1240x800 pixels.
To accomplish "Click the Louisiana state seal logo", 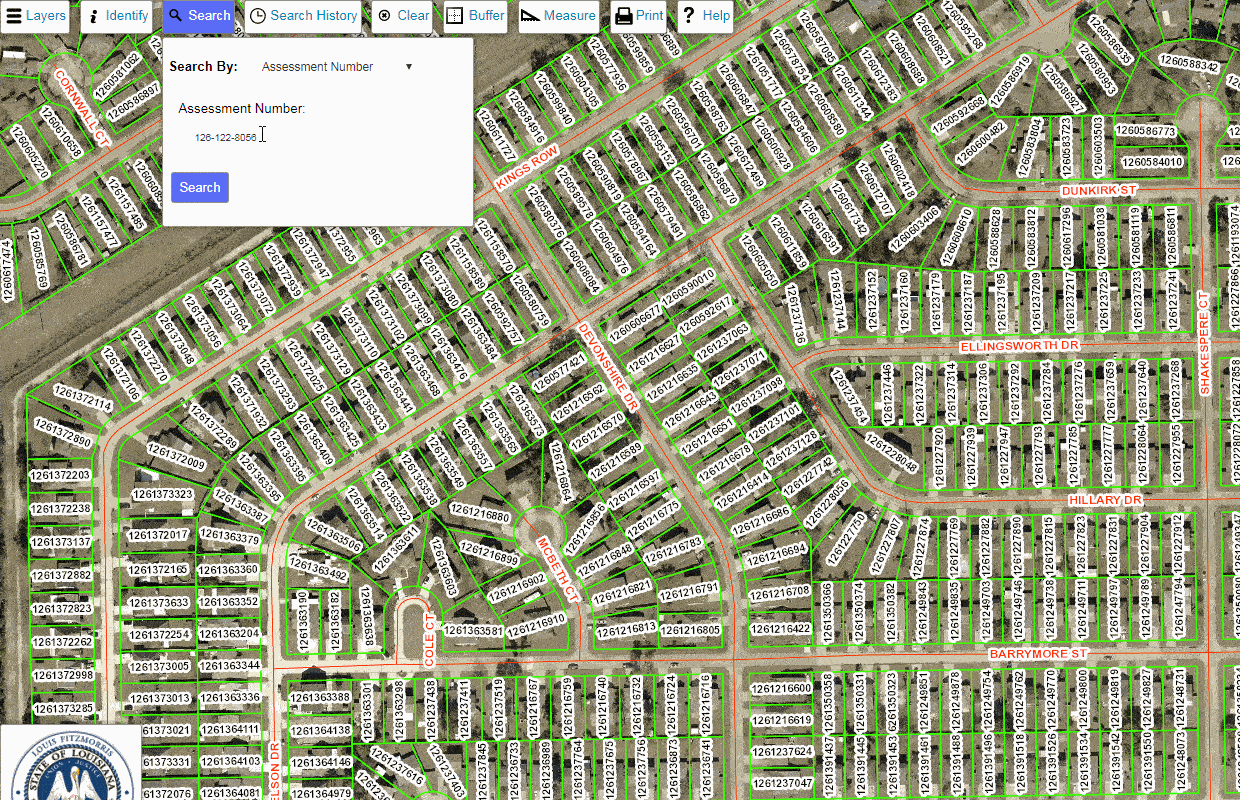I will click(x=71, y=763).
